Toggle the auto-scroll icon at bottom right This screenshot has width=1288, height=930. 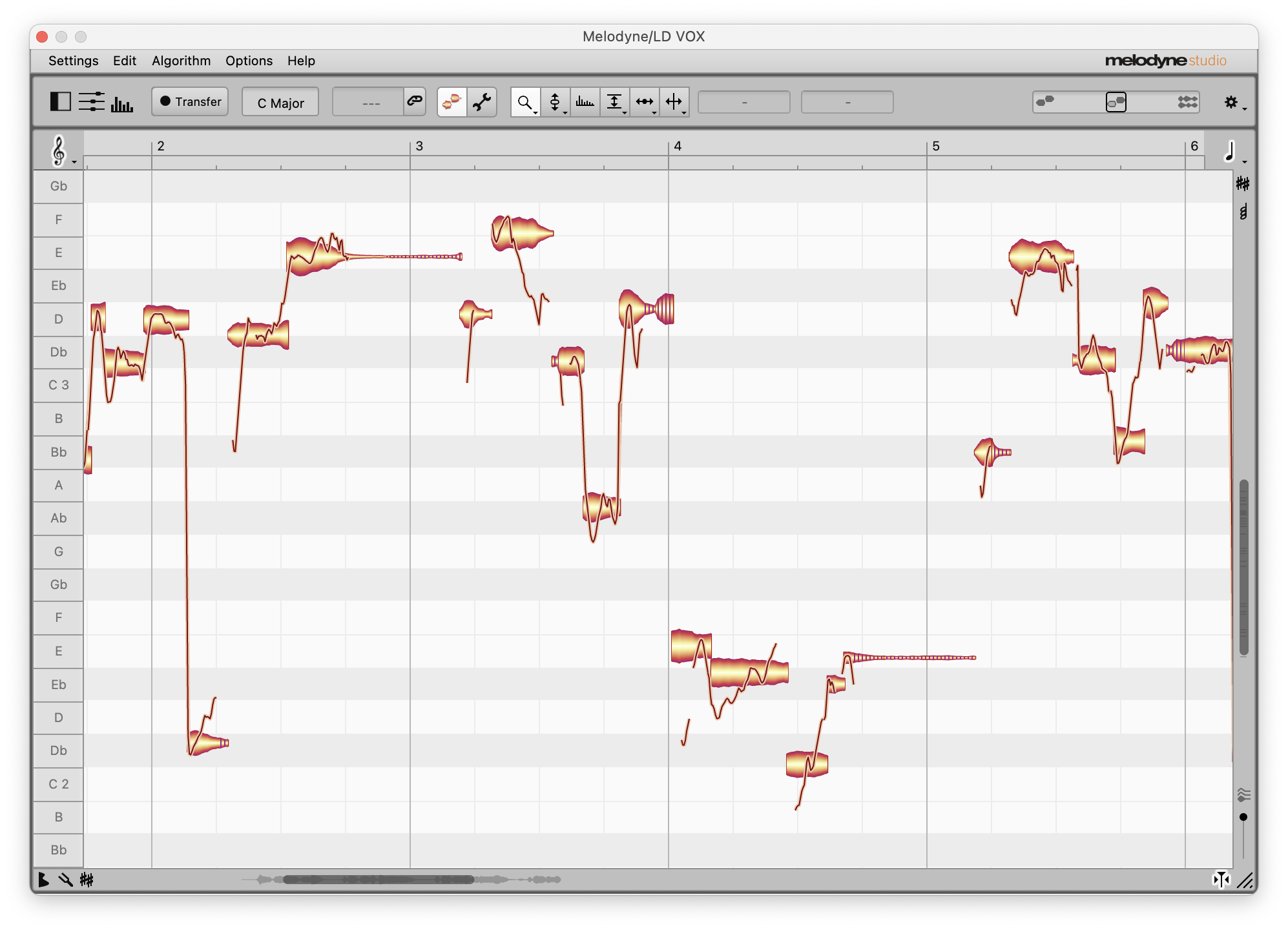(1221, 880)
